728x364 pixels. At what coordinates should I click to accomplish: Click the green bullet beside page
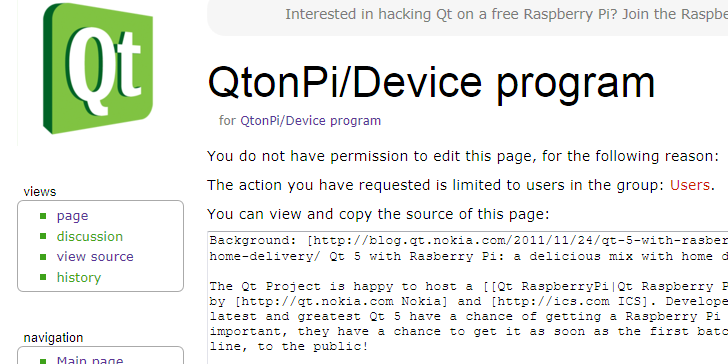tap(43, 215)
